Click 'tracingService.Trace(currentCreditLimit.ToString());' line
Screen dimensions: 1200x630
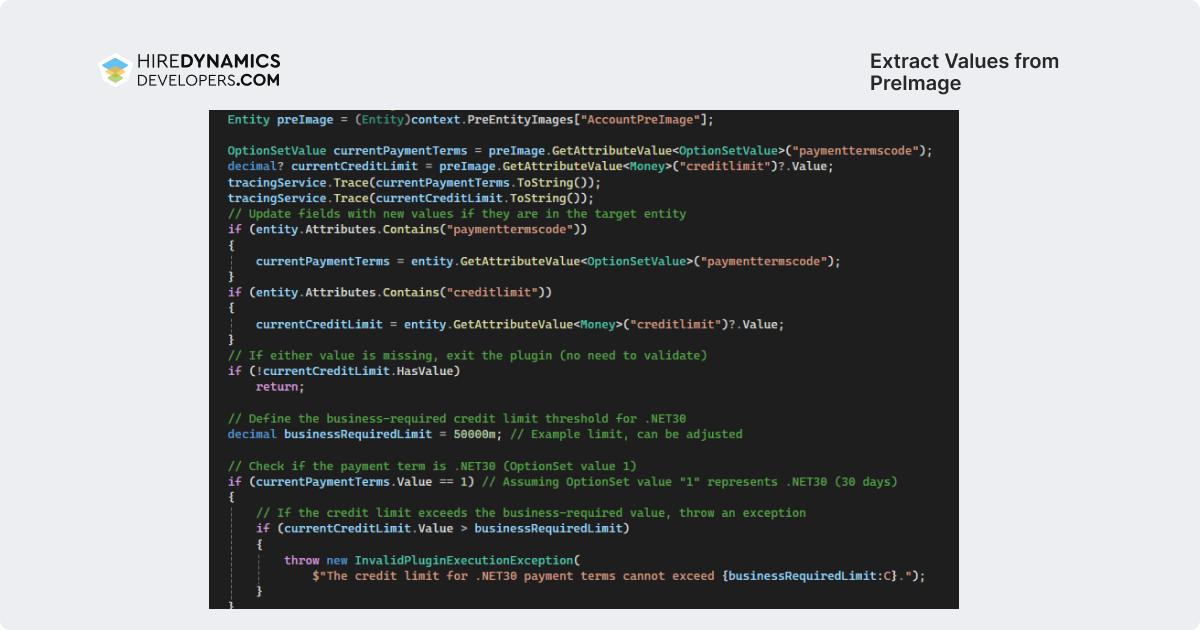click(410, 198)
